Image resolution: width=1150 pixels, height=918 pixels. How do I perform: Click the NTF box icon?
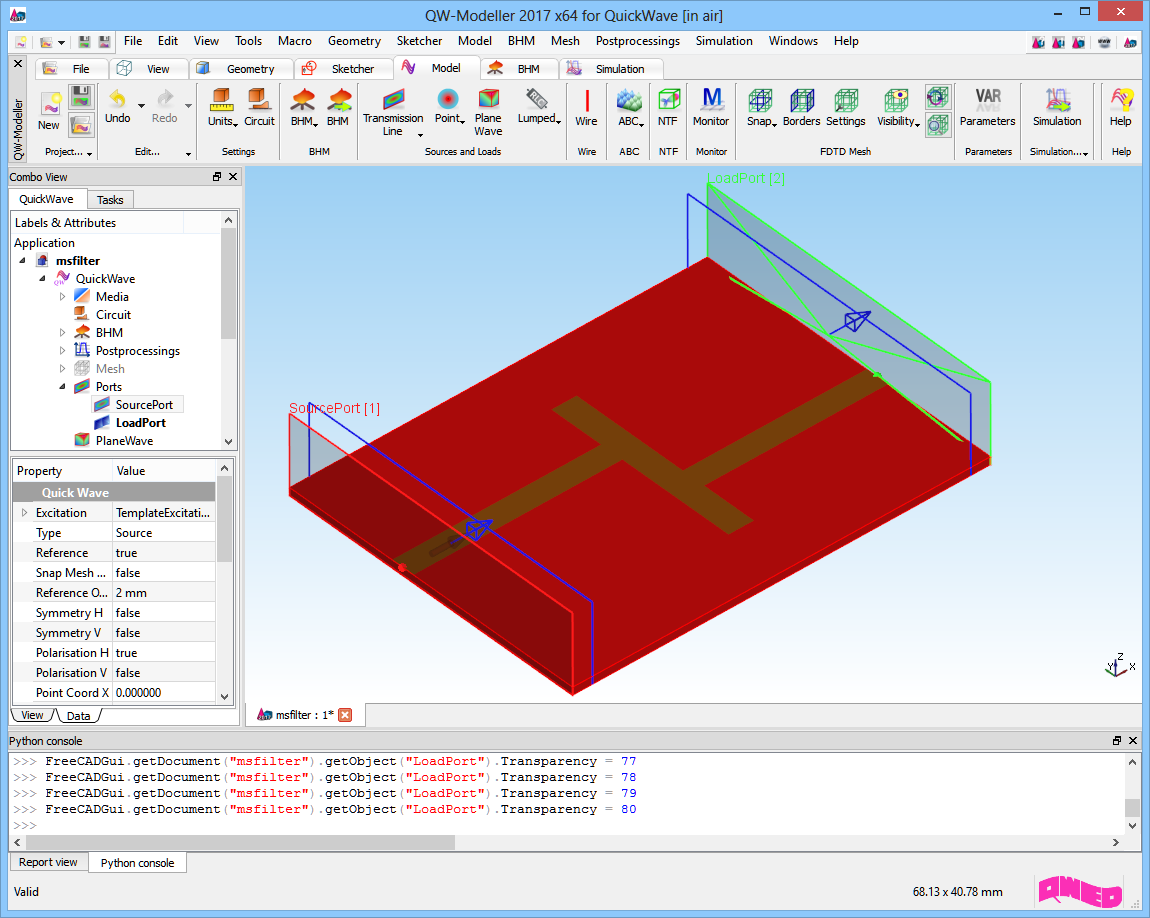coord(668,100)
